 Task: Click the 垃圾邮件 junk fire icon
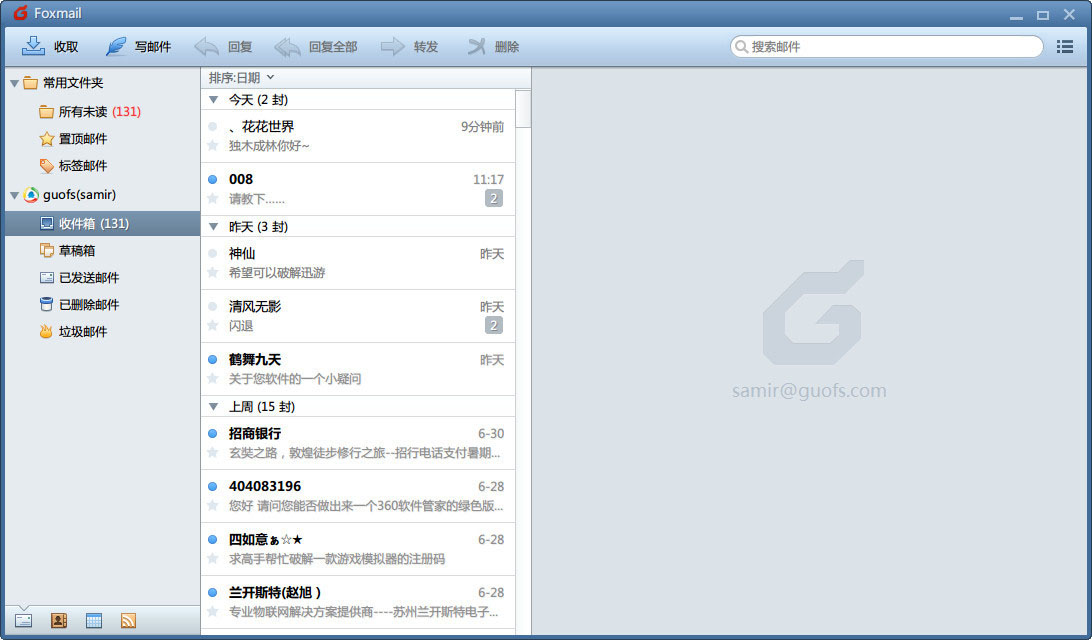tap(46, 331)
